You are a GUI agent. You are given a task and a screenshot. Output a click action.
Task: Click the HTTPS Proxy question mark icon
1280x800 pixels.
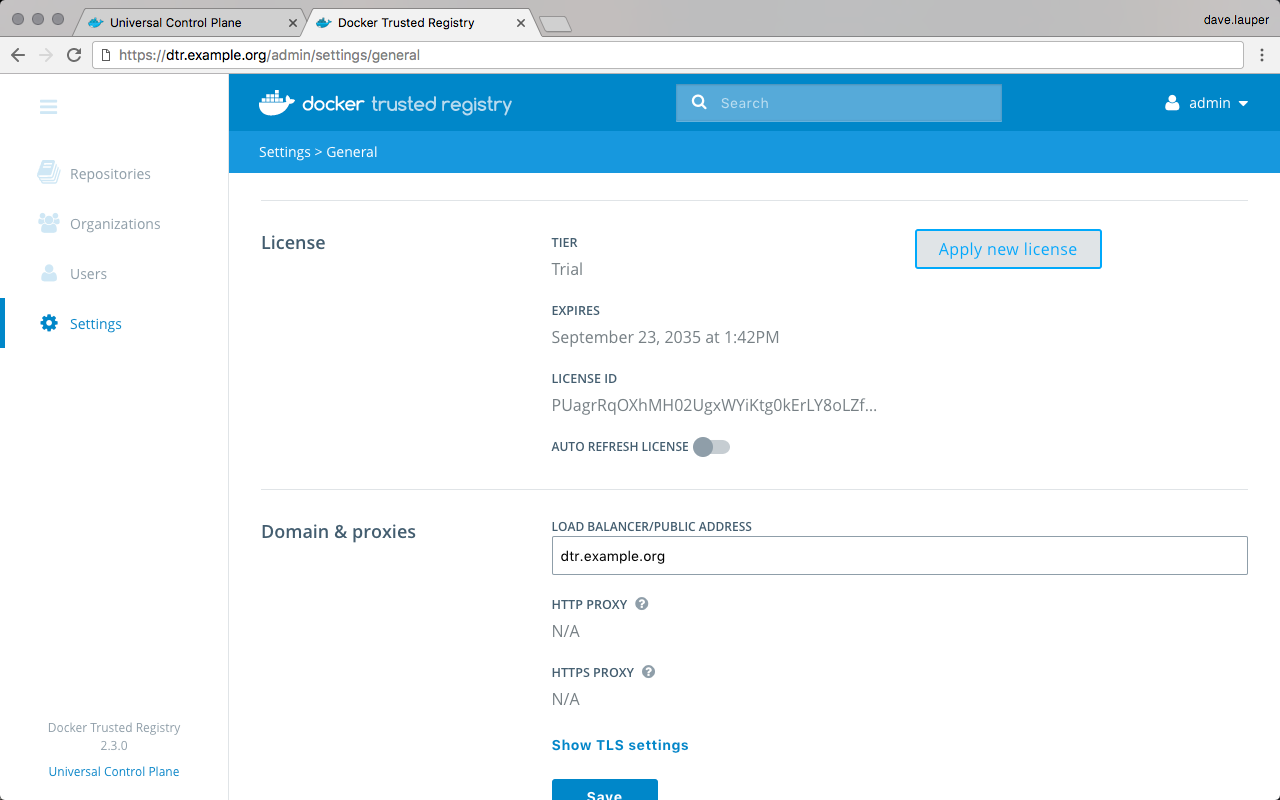pyautogui.click(x=648, y=672)
